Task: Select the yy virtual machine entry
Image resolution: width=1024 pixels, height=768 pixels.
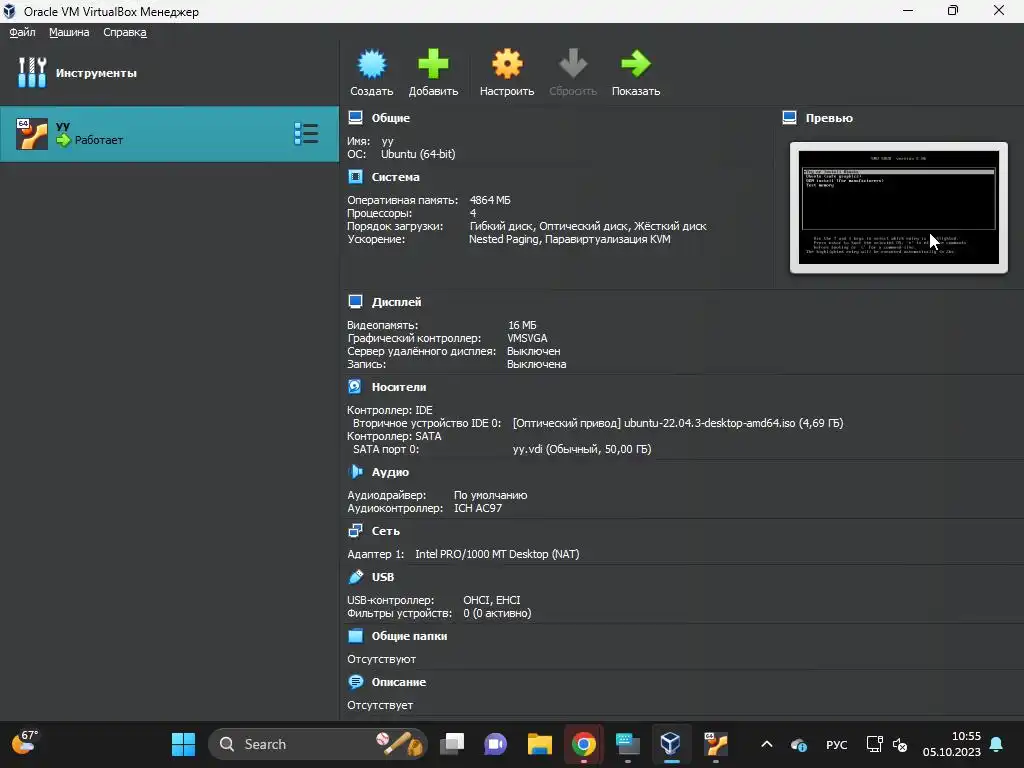Action: coord(169,134)
